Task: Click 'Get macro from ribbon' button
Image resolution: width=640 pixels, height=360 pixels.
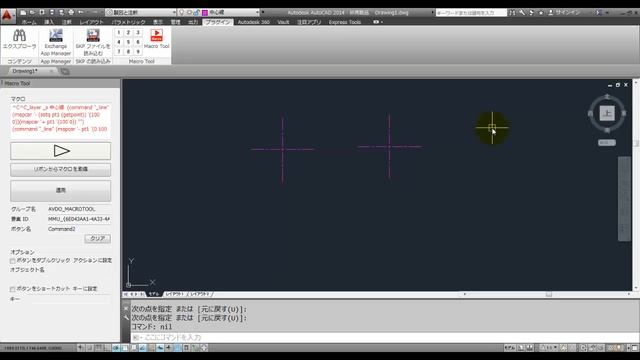Action: tap(60, 169)
